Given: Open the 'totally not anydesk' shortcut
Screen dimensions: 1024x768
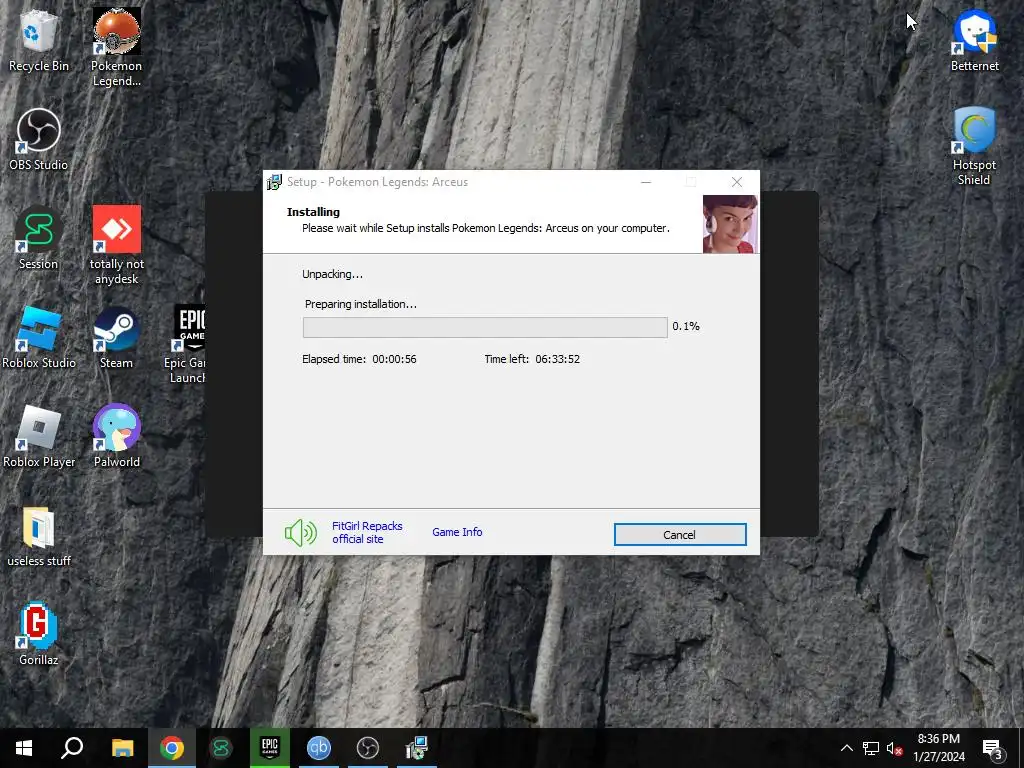Looking at the screenshot, I should click(x=116, y=246).
